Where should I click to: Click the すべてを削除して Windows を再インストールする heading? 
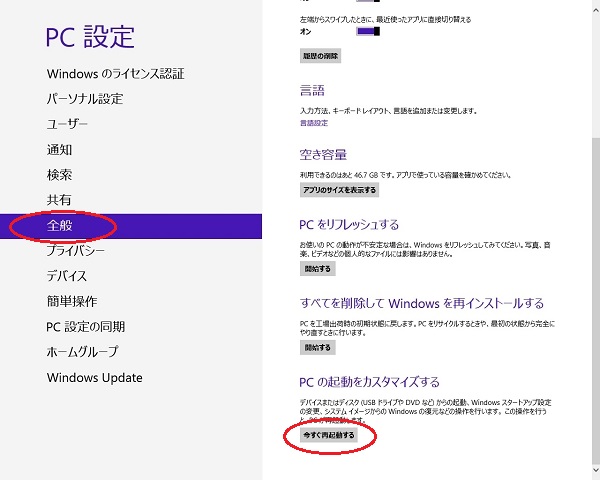pyautogui.click(x=422, y=303)
